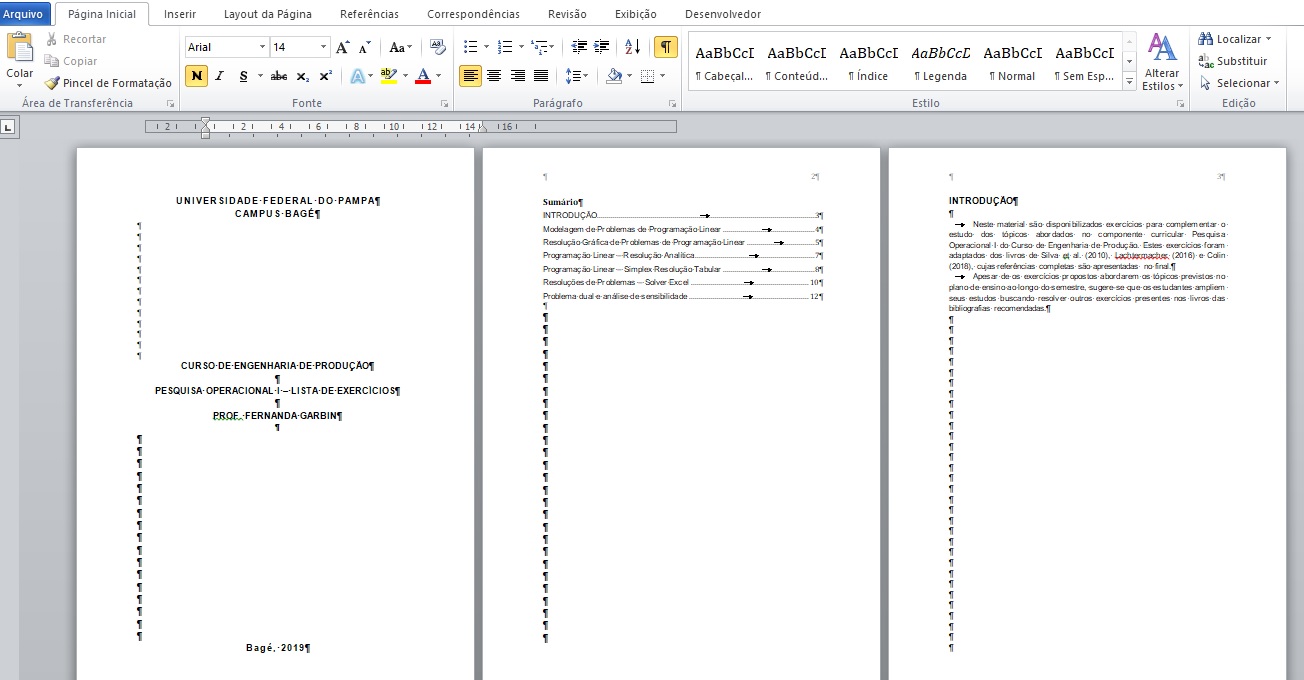Align text to the right
The height and width of the screenshot is (680, 1304).
pyautogui.click(x=517, y=76)
